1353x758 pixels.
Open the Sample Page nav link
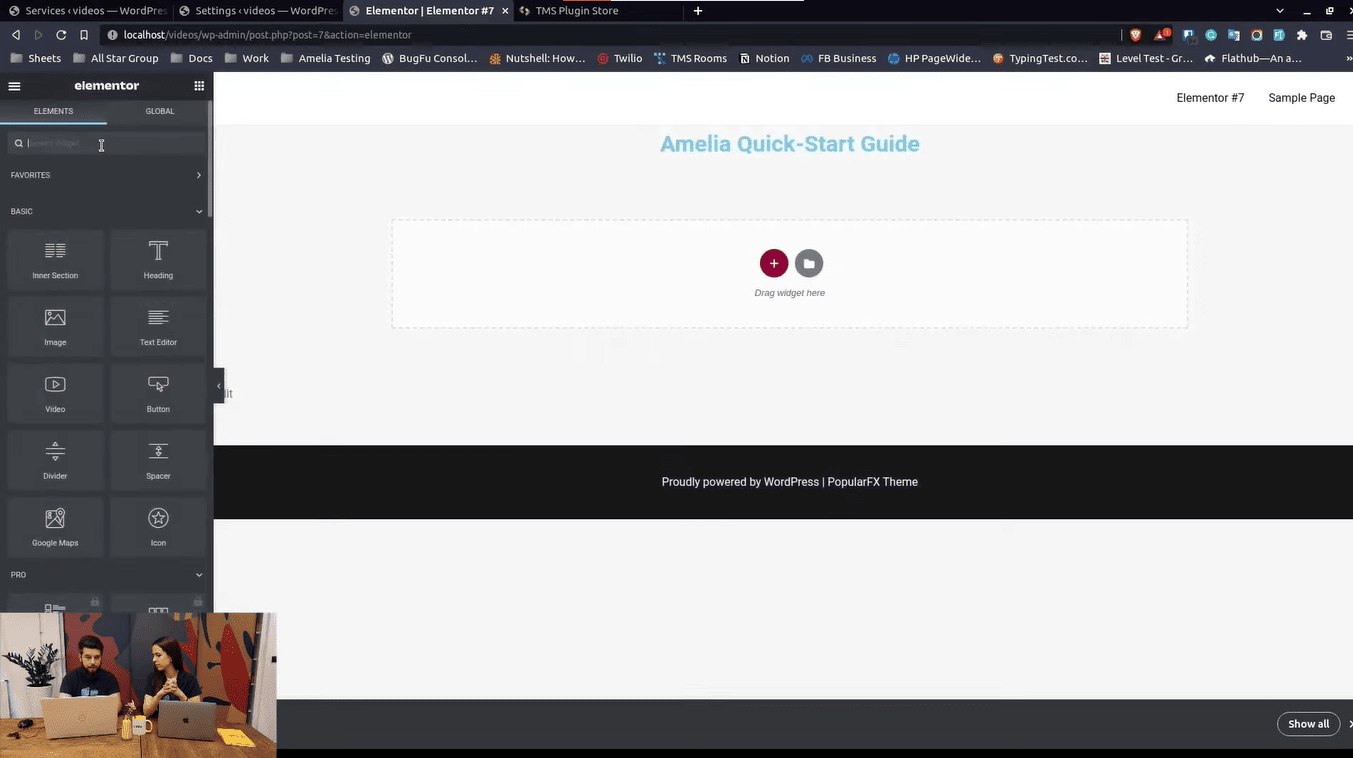1301,98
